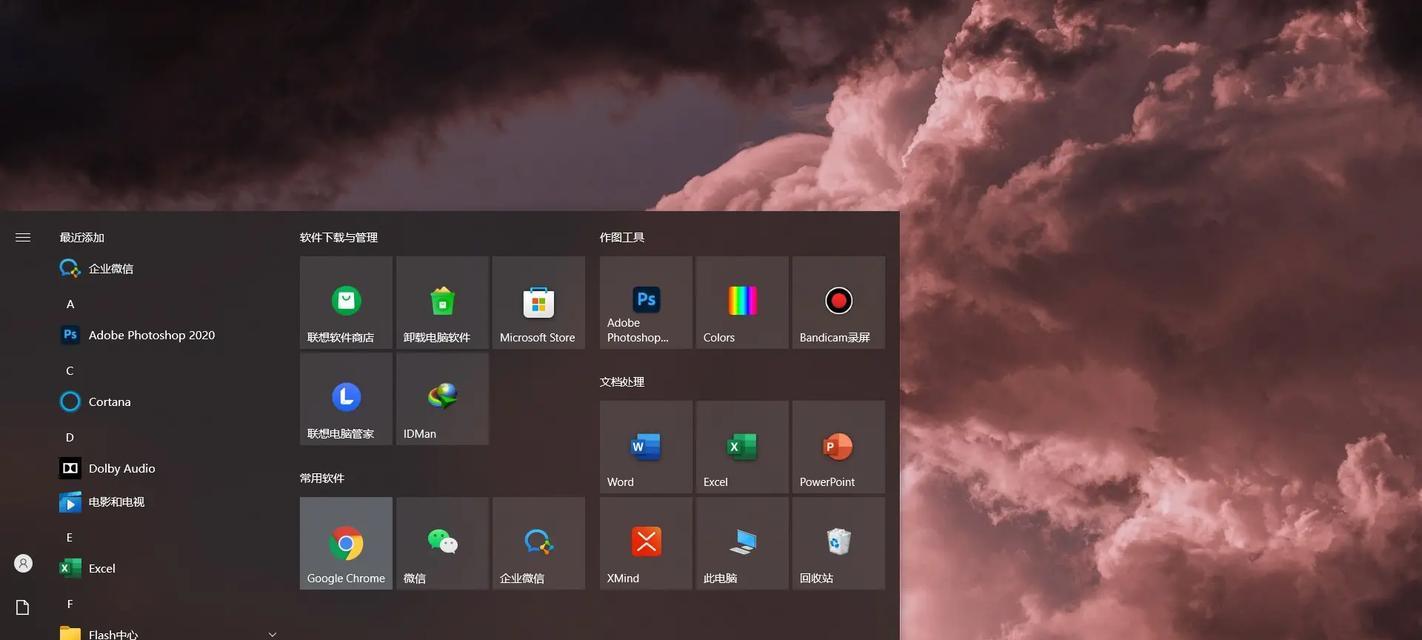This screenshot has width=1422, height=640.
Task: Open the 回收站 recycle bin tile
Action: click(838, 543)
